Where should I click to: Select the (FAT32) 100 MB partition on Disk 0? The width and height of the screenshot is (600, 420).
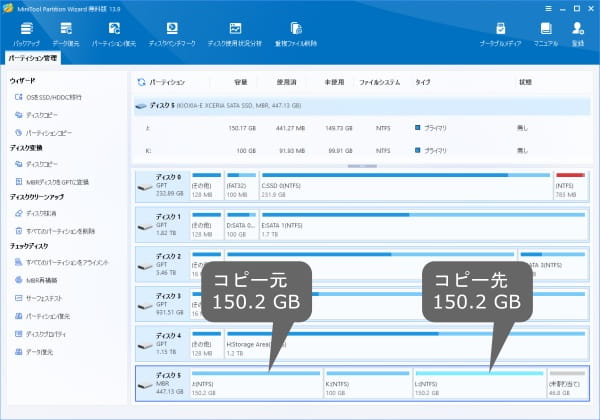pyautogui.click(x=241, y=186)
